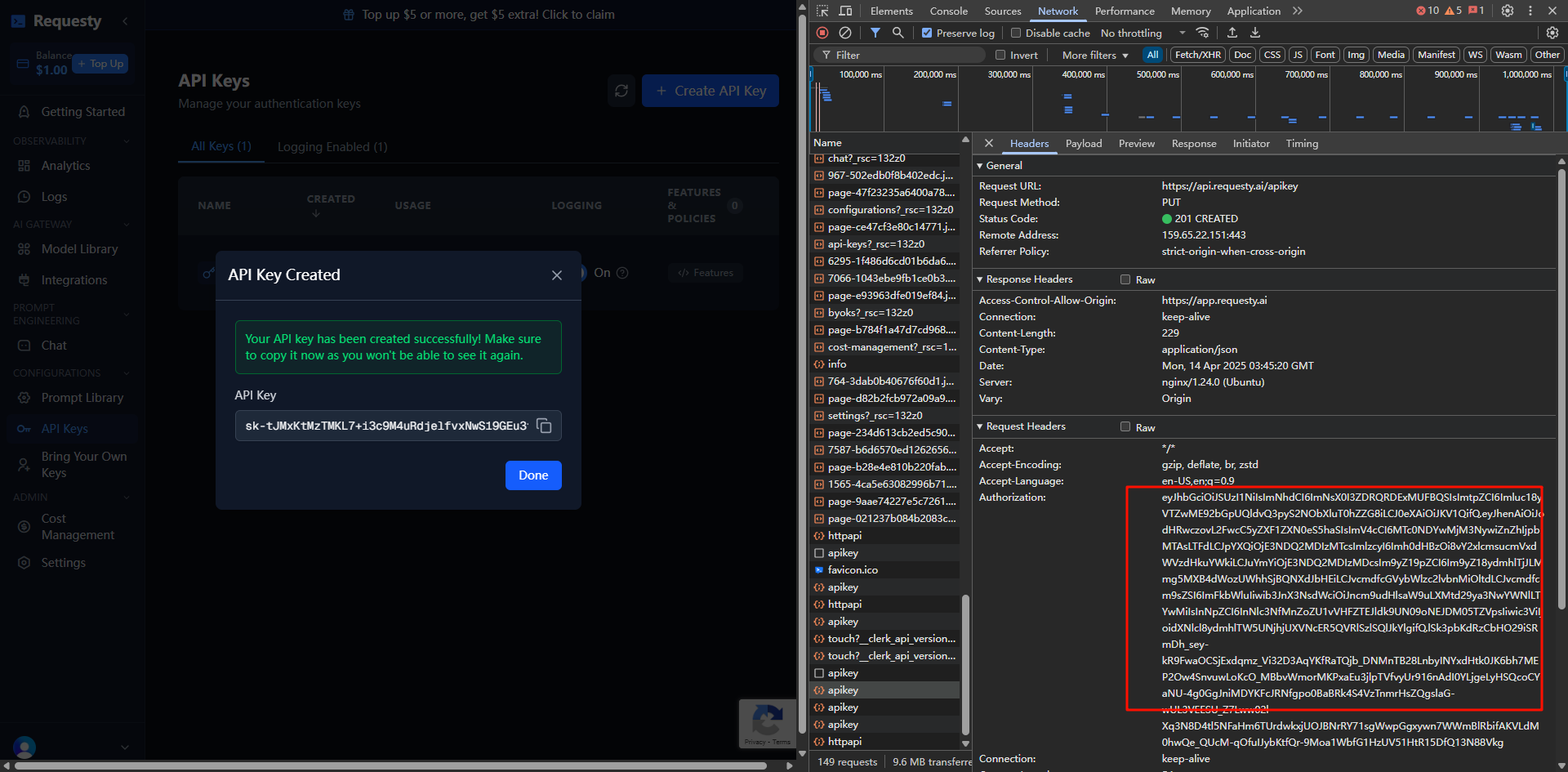The width and height of the screenshot is (1568, 772).
Task: Enable Raw for Request Headers
Action: pos(1125,426)
